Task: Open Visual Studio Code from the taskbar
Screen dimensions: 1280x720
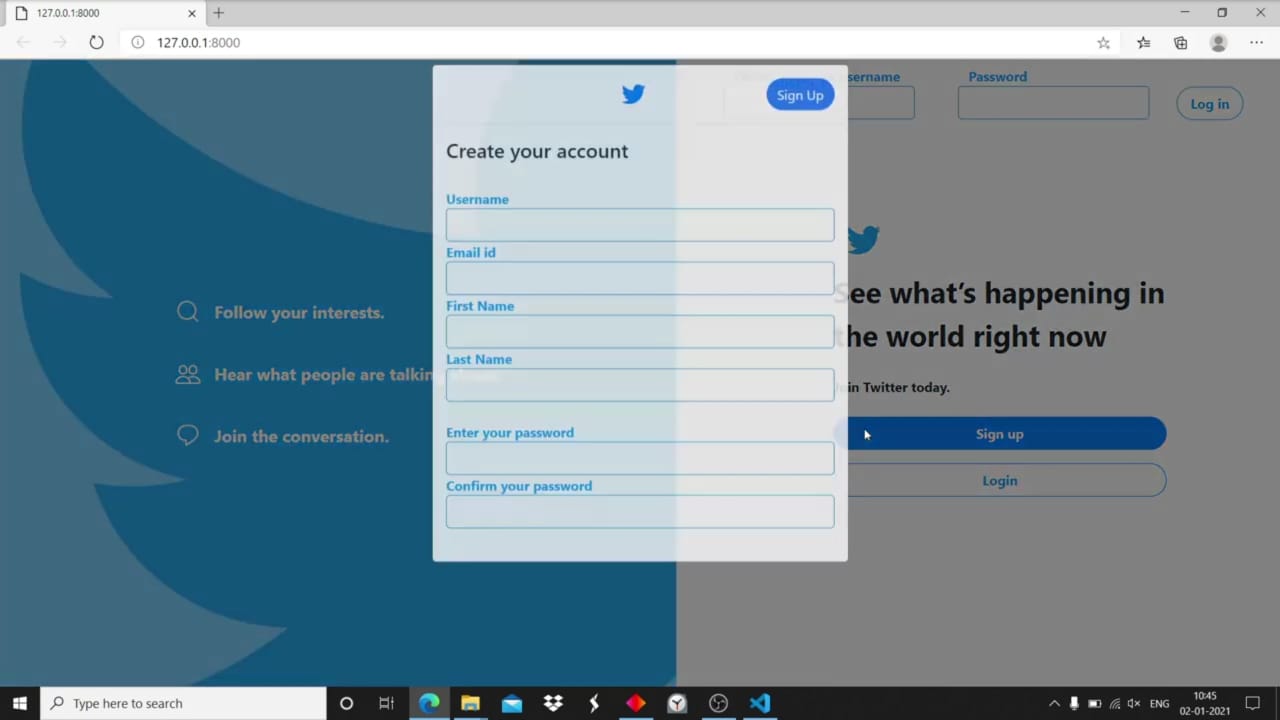Action: [760, 703]
